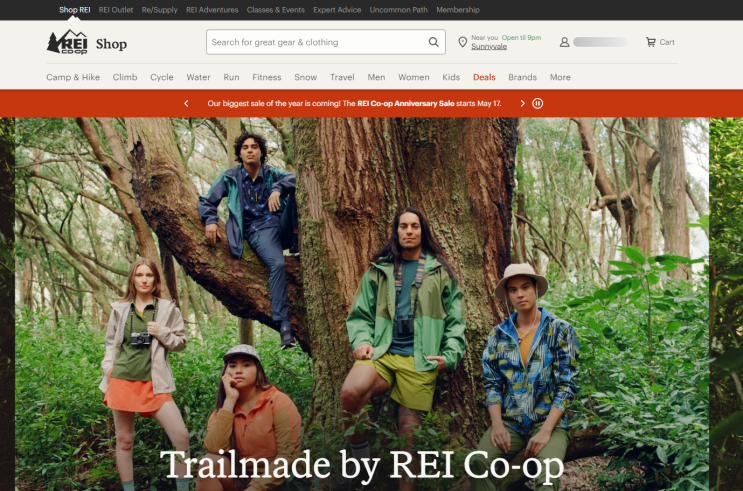
Task: Open Classes & Events
Action: 276,10
